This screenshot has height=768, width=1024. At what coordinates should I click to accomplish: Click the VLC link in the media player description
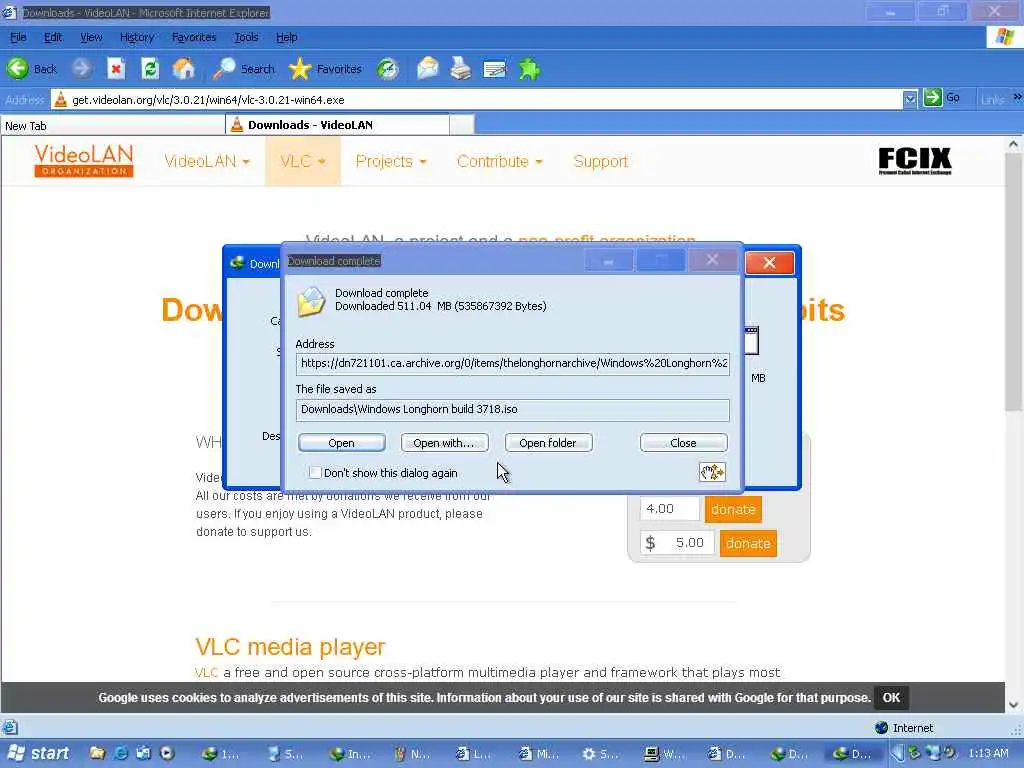[x=206, y=672]
